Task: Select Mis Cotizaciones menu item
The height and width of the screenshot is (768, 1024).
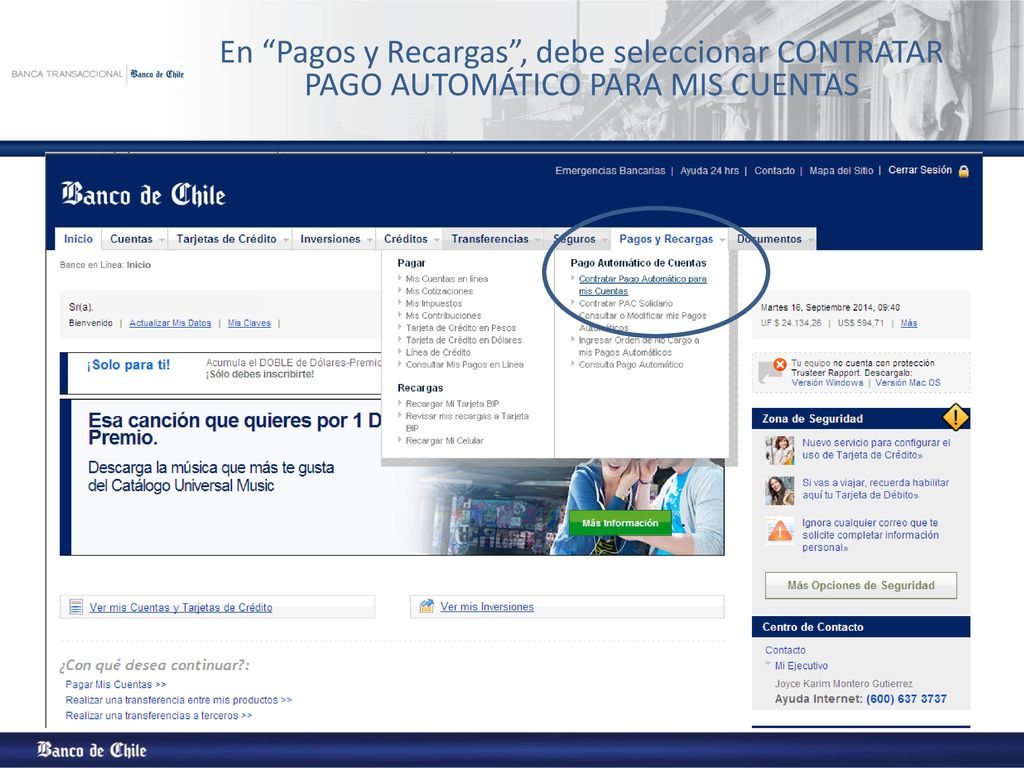Action: 439,291
